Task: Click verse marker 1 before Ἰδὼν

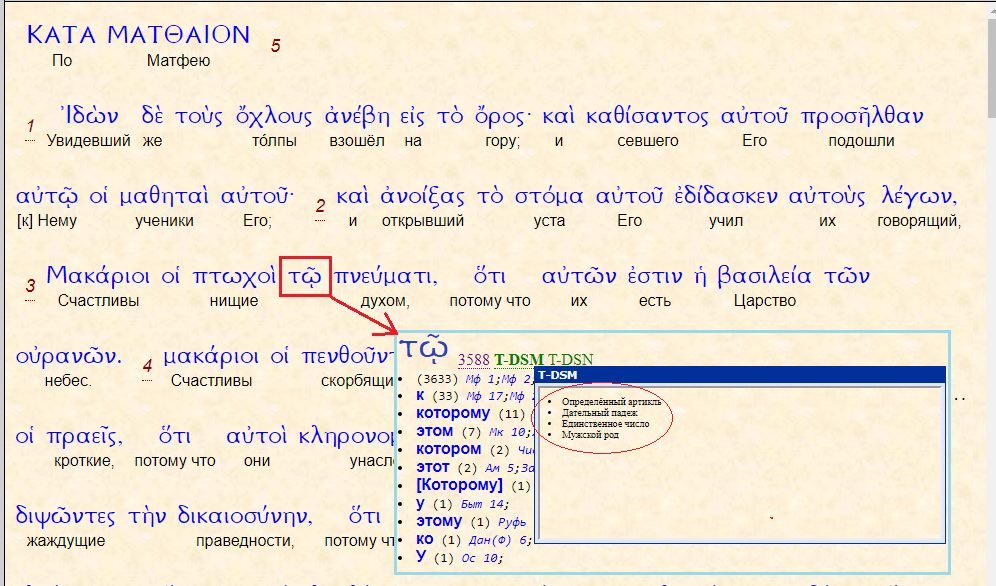Action: (30, 125)
